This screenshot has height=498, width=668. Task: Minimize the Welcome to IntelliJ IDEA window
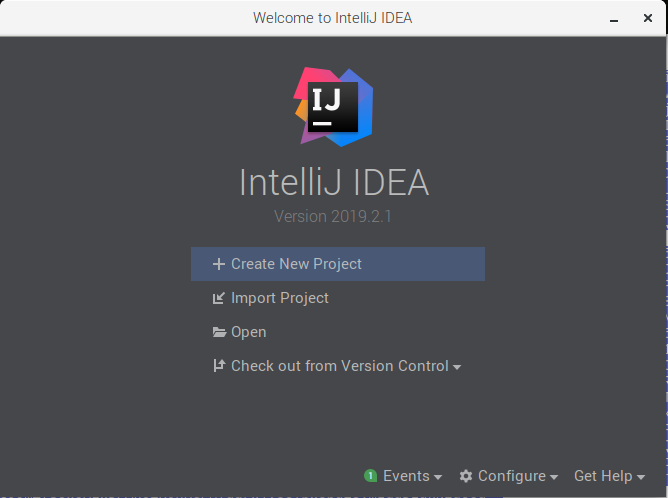click(x=614, y=20)
